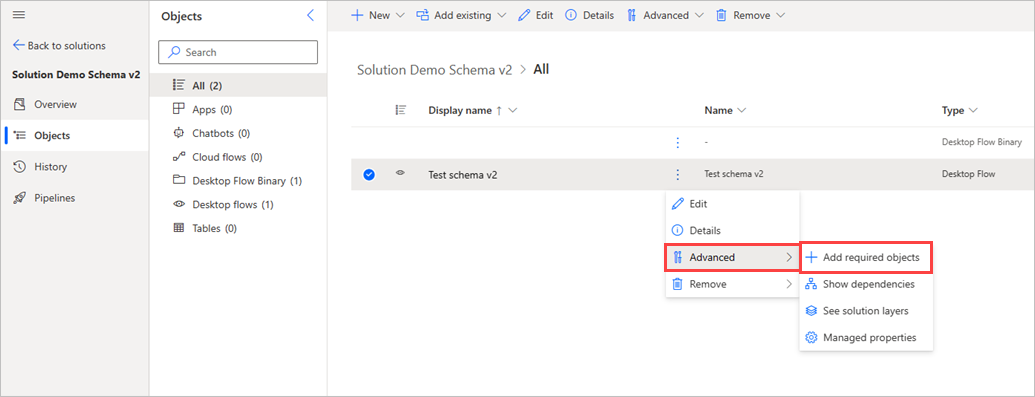
Task: Select Add required objects
Action: point(865,258)
